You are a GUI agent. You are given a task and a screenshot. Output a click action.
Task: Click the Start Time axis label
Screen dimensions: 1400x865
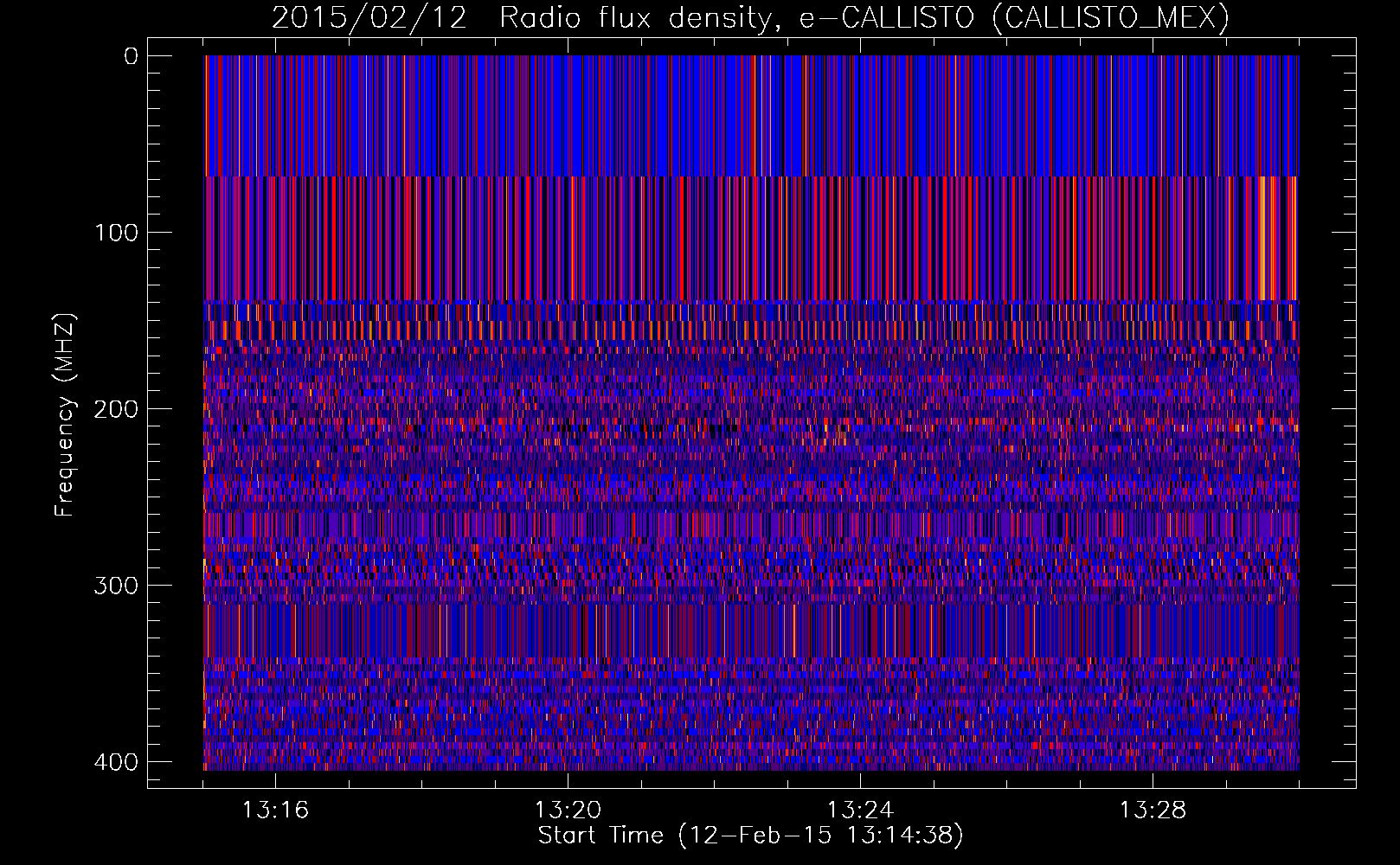pos(750,836)
